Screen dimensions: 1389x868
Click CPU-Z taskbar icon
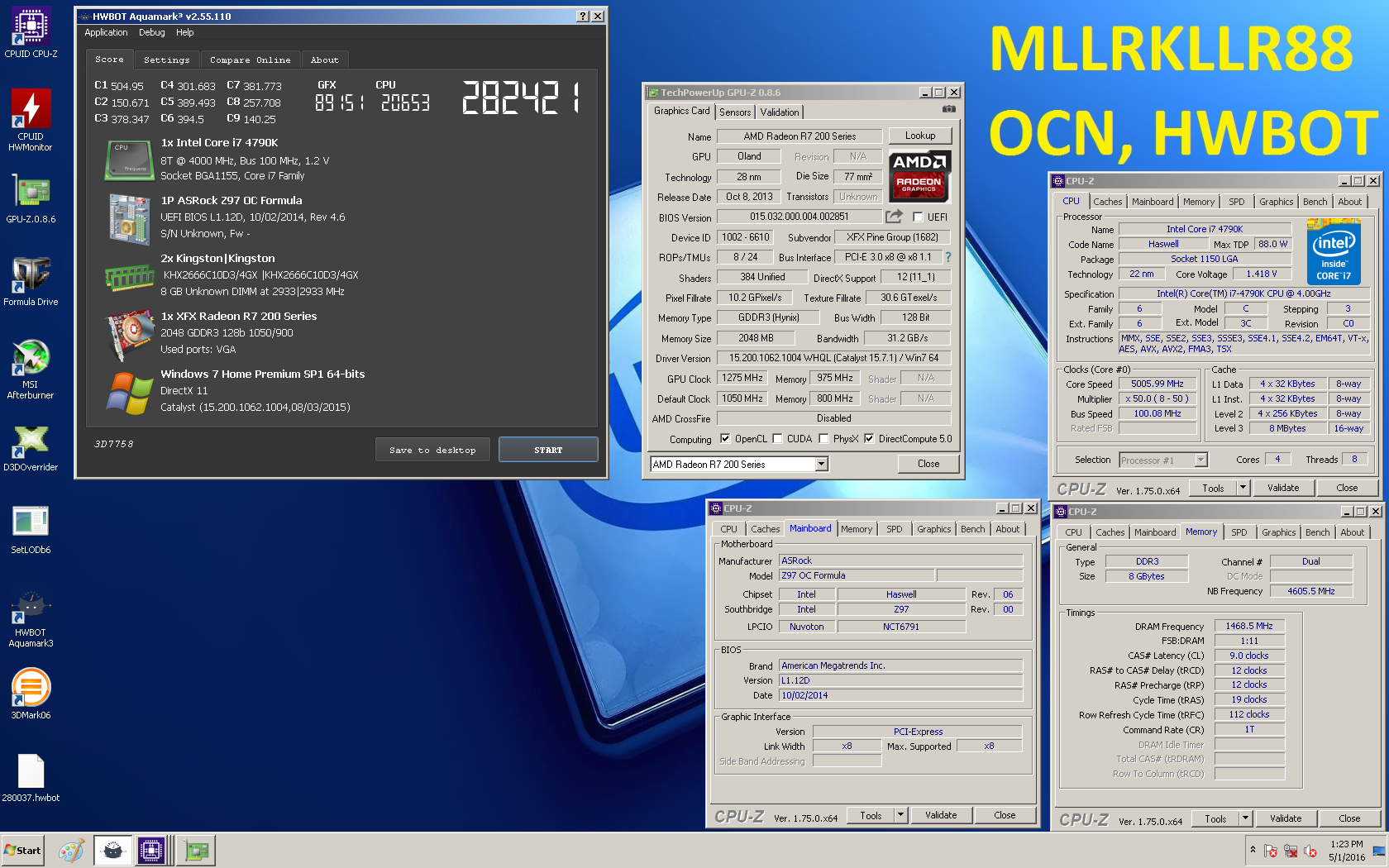151,851
